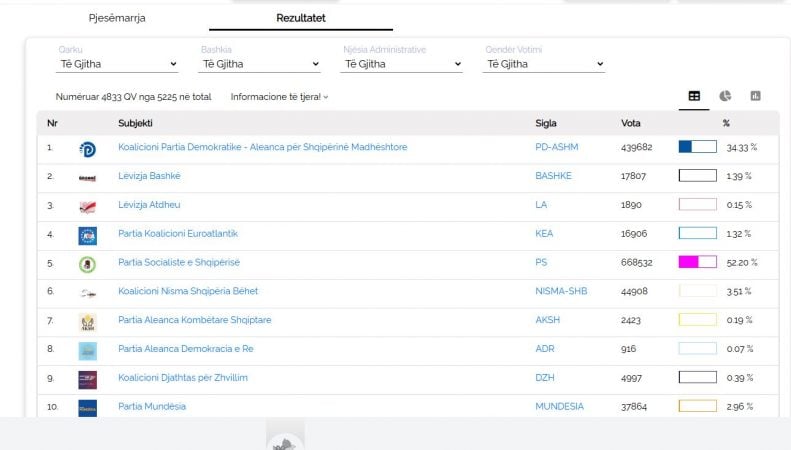Click the Nisma Shqipëria Bëhet logo
The height and width of the screenshot is (450, 791).
point(87,293)
